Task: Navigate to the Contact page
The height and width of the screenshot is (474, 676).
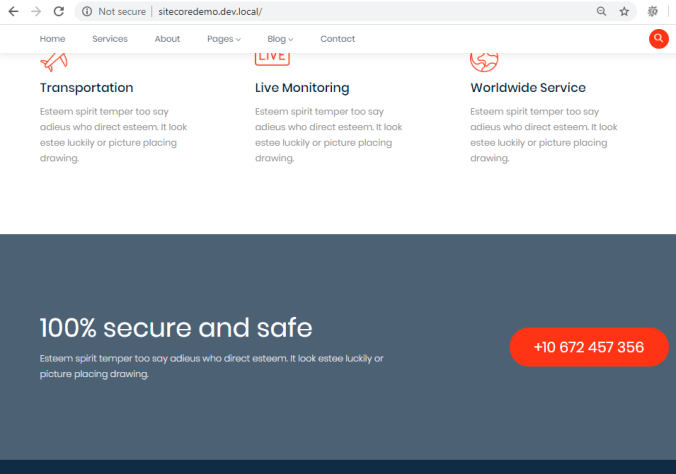Action: (x=337, y=39)
